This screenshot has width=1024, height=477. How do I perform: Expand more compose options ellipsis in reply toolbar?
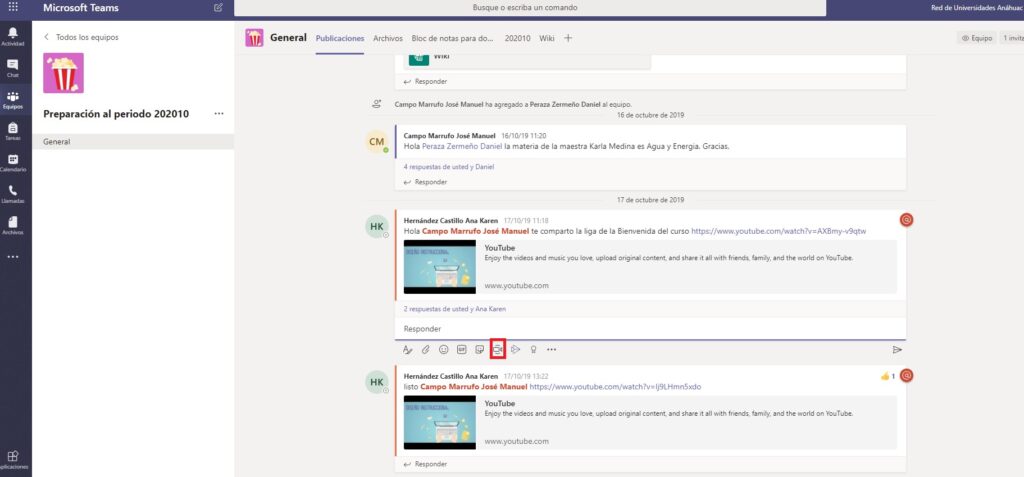click(x=551, y=349)
